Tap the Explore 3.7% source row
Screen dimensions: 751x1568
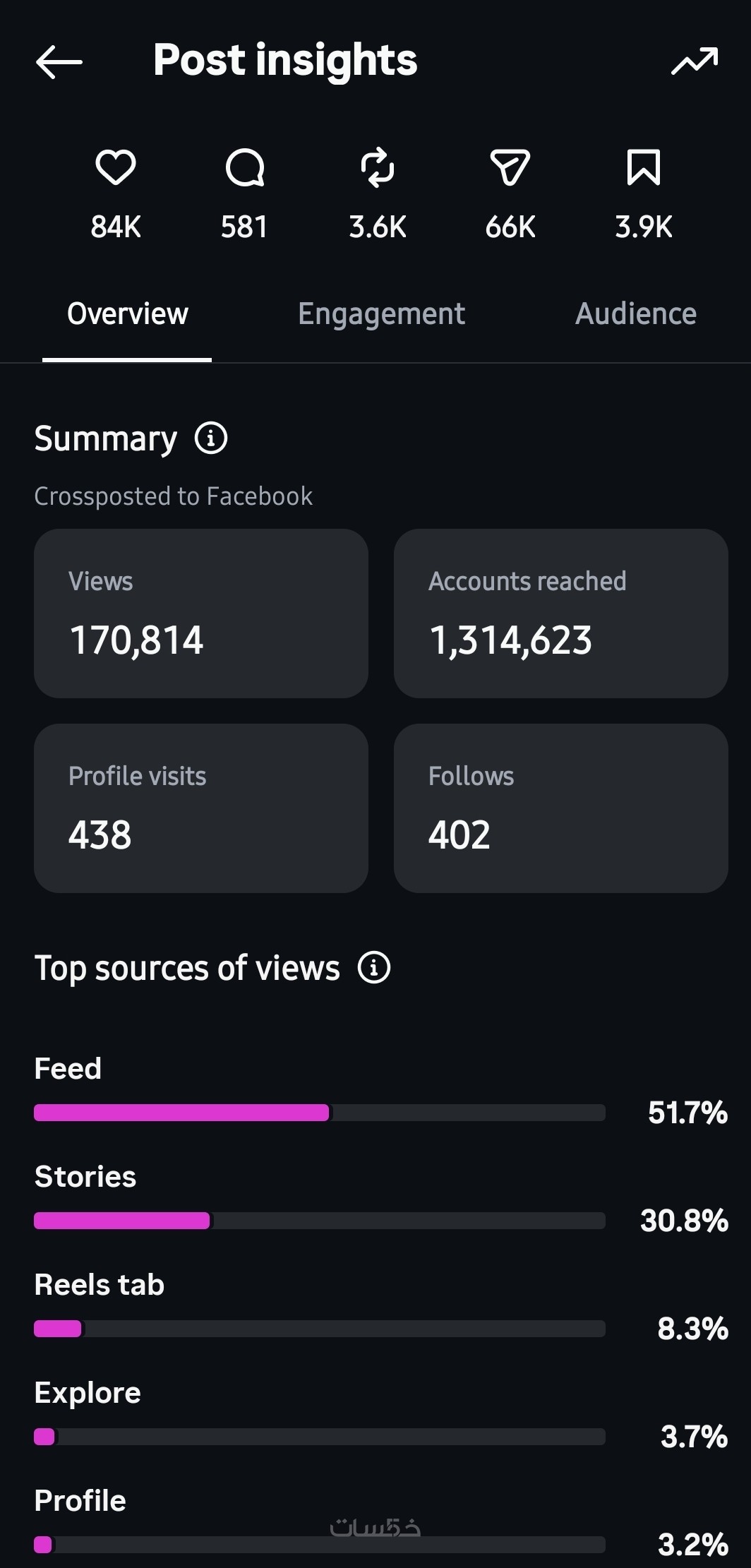381,1415
